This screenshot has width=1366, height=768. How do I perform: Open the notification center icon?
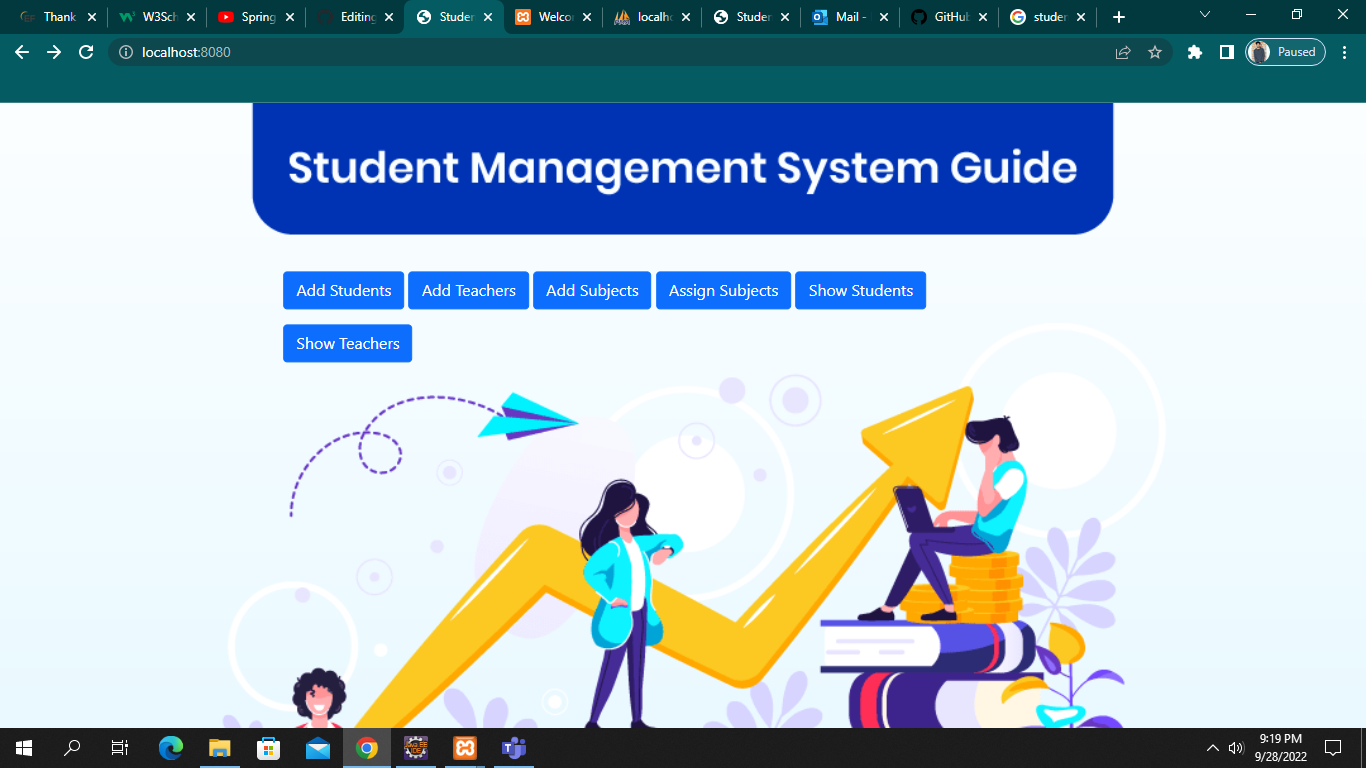[x=1333, y=748]
